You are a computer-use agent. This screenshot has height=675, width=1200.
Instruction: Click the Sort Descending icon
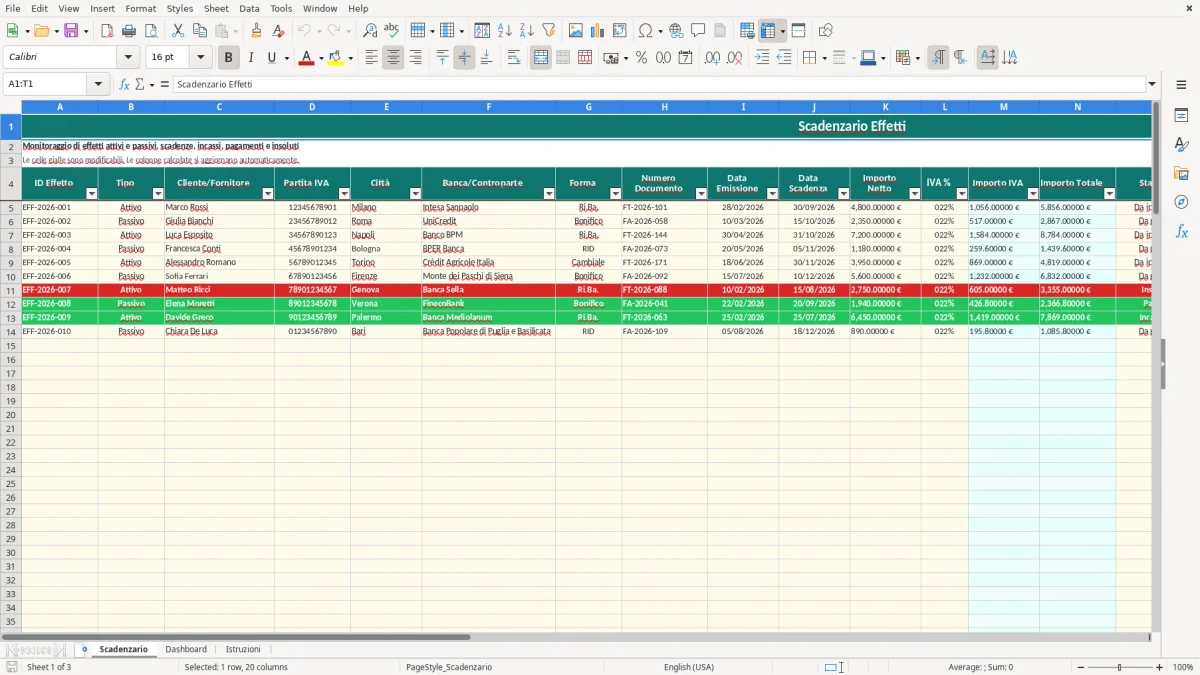526,31
